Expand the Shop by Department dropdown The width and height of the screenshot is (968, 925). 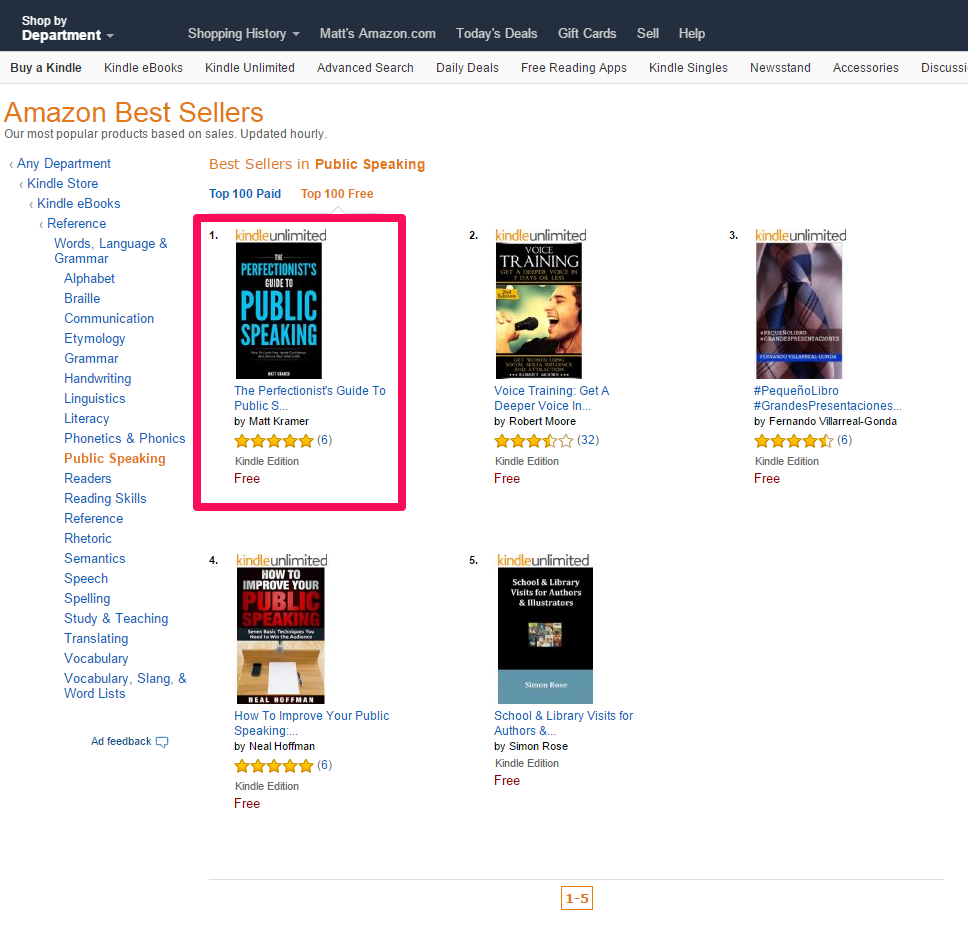pos(68,28)
